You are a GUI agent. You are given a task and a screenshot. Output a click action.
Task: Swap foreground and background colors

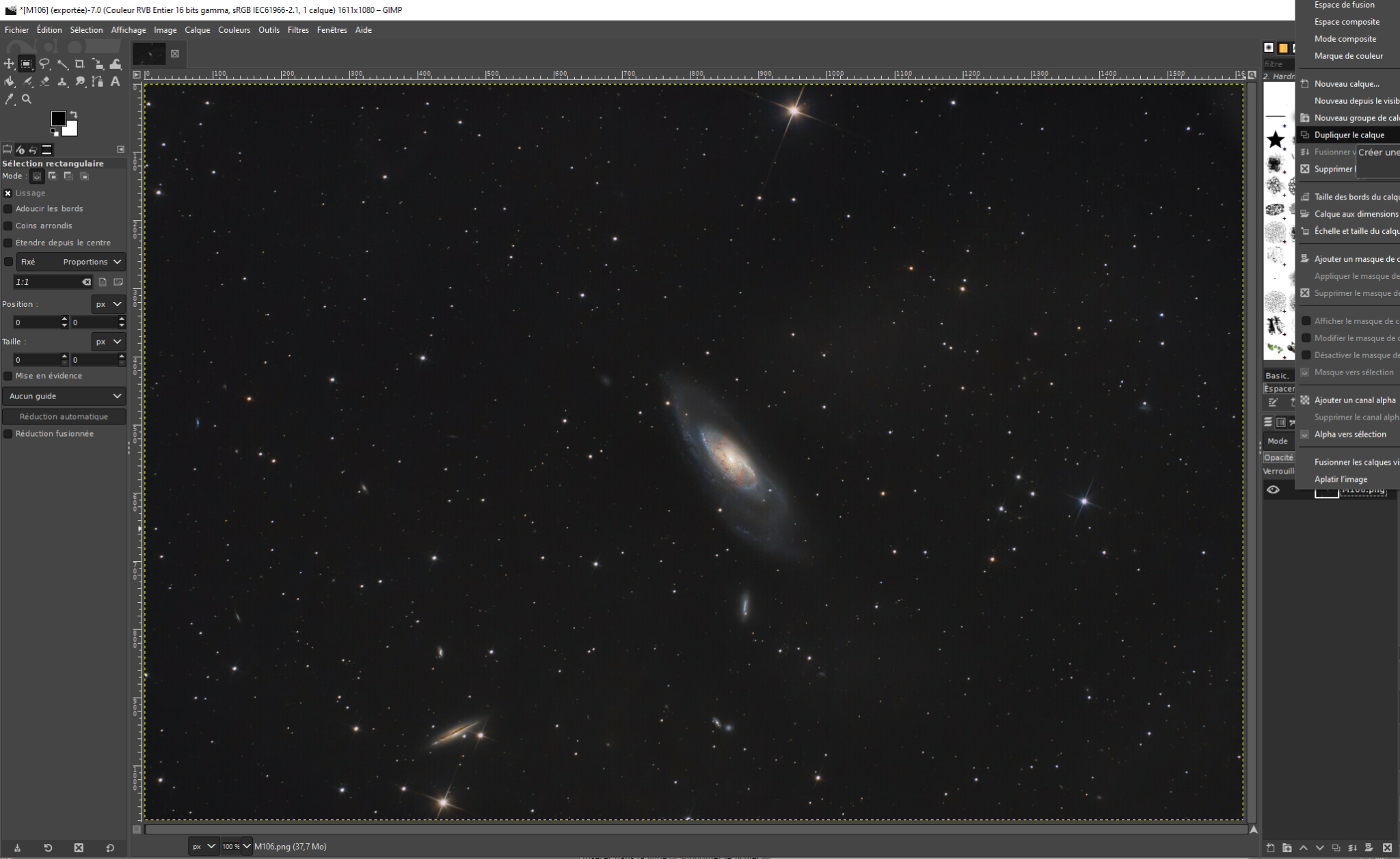point(73,114)
